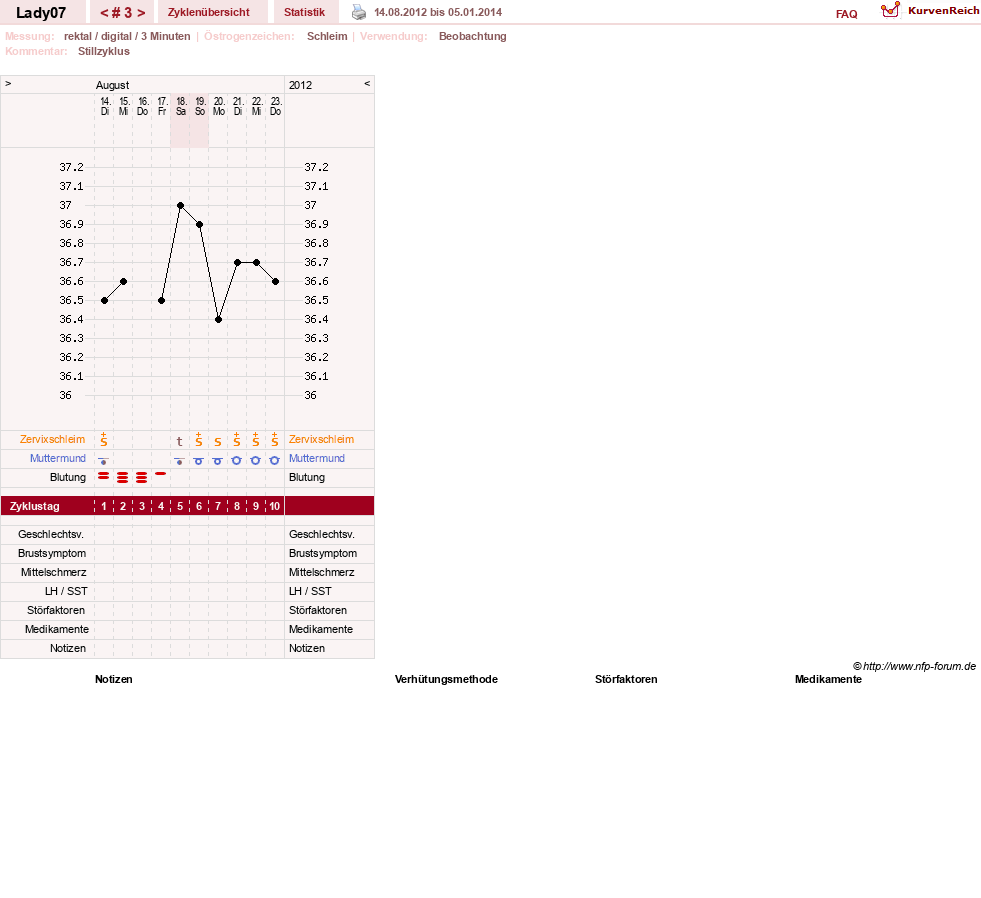Click the left 'Geschlechtsv.' row label
This screenshot has height=898, width=981.
tap(51, 534)
